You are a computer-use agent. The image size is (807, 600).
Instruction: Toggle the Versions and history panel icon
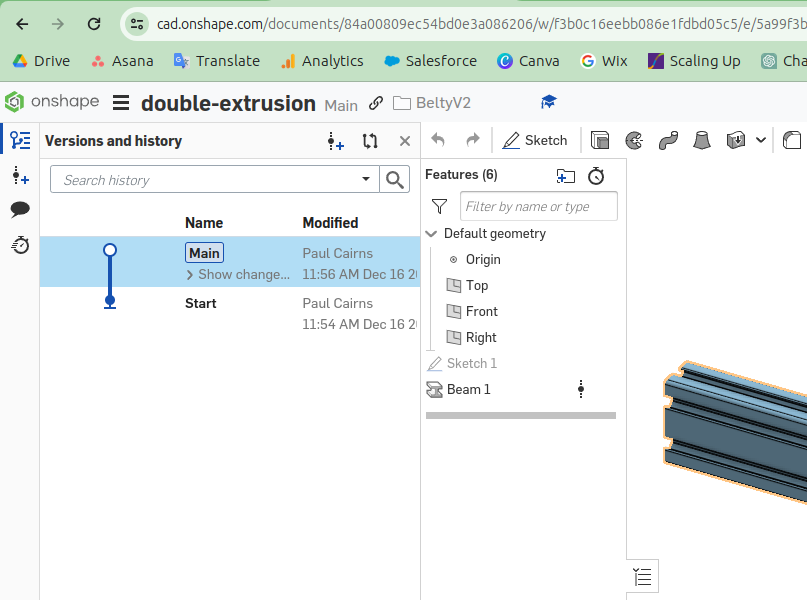tap(21, 140)
